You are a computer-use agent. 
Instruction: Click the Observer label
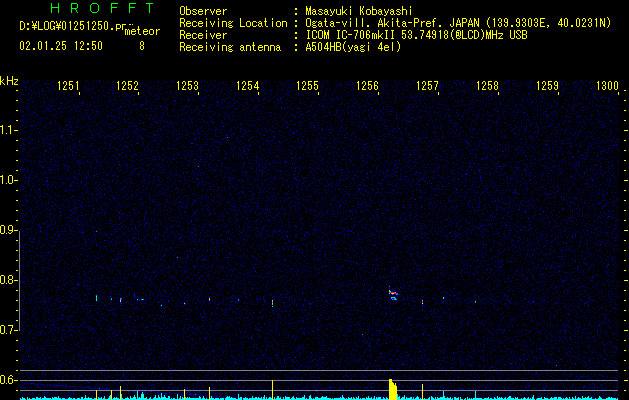(x=203, y=11)
